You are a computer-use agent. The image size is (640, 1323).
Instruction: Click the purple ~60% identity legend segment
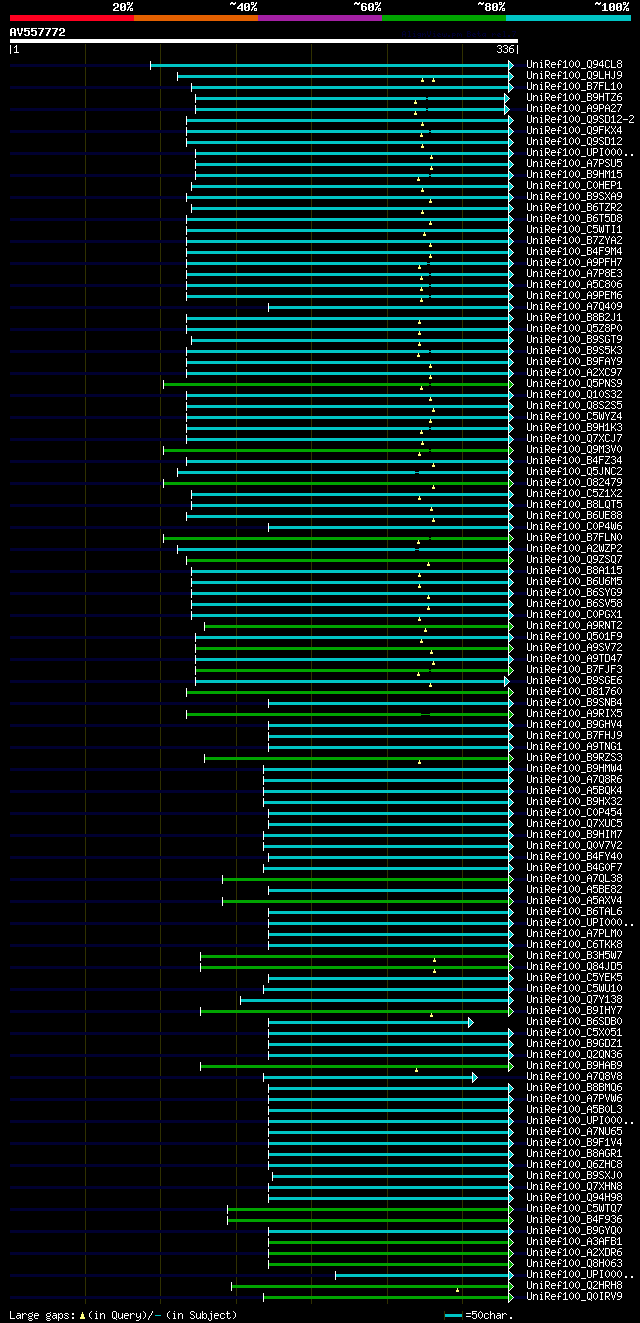pyautogui.click(x=320, y=18)
